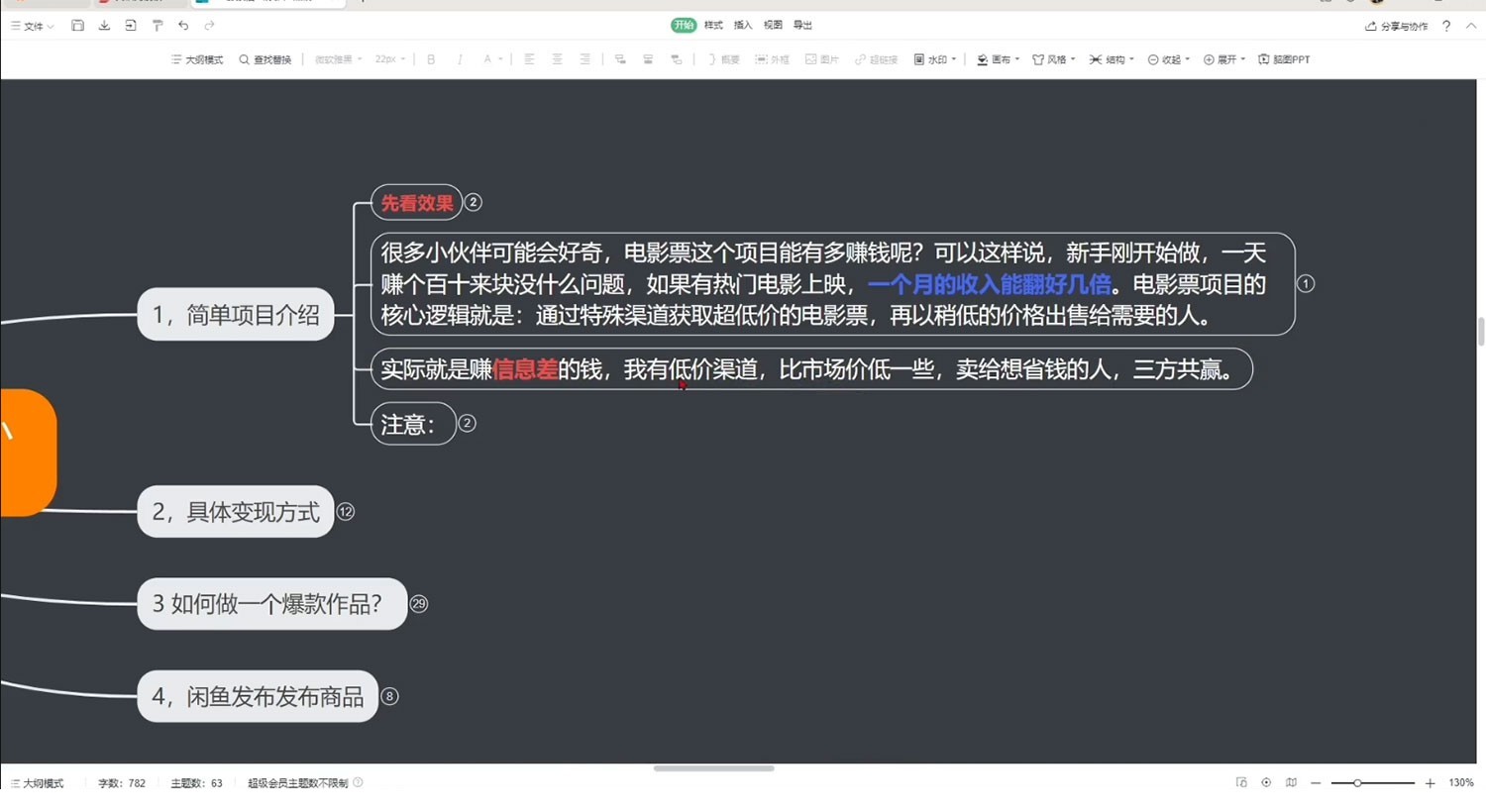Screen dimensions: 1486x812
Task: Click the download icon in top toolbar
Action: point(104,26)
